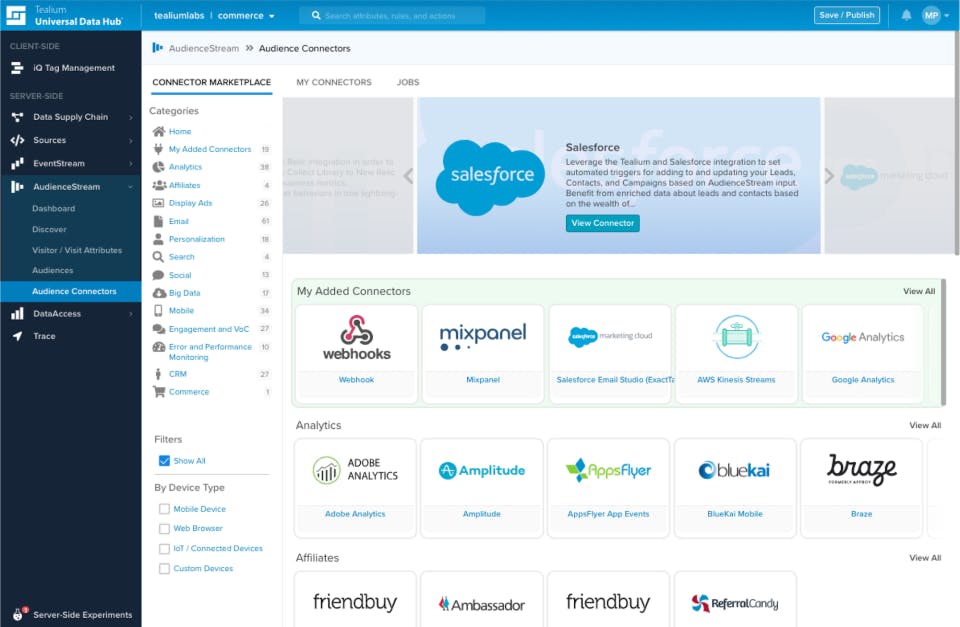Open the Google Analytics connector card
The image size is (960, 627).
863,354
